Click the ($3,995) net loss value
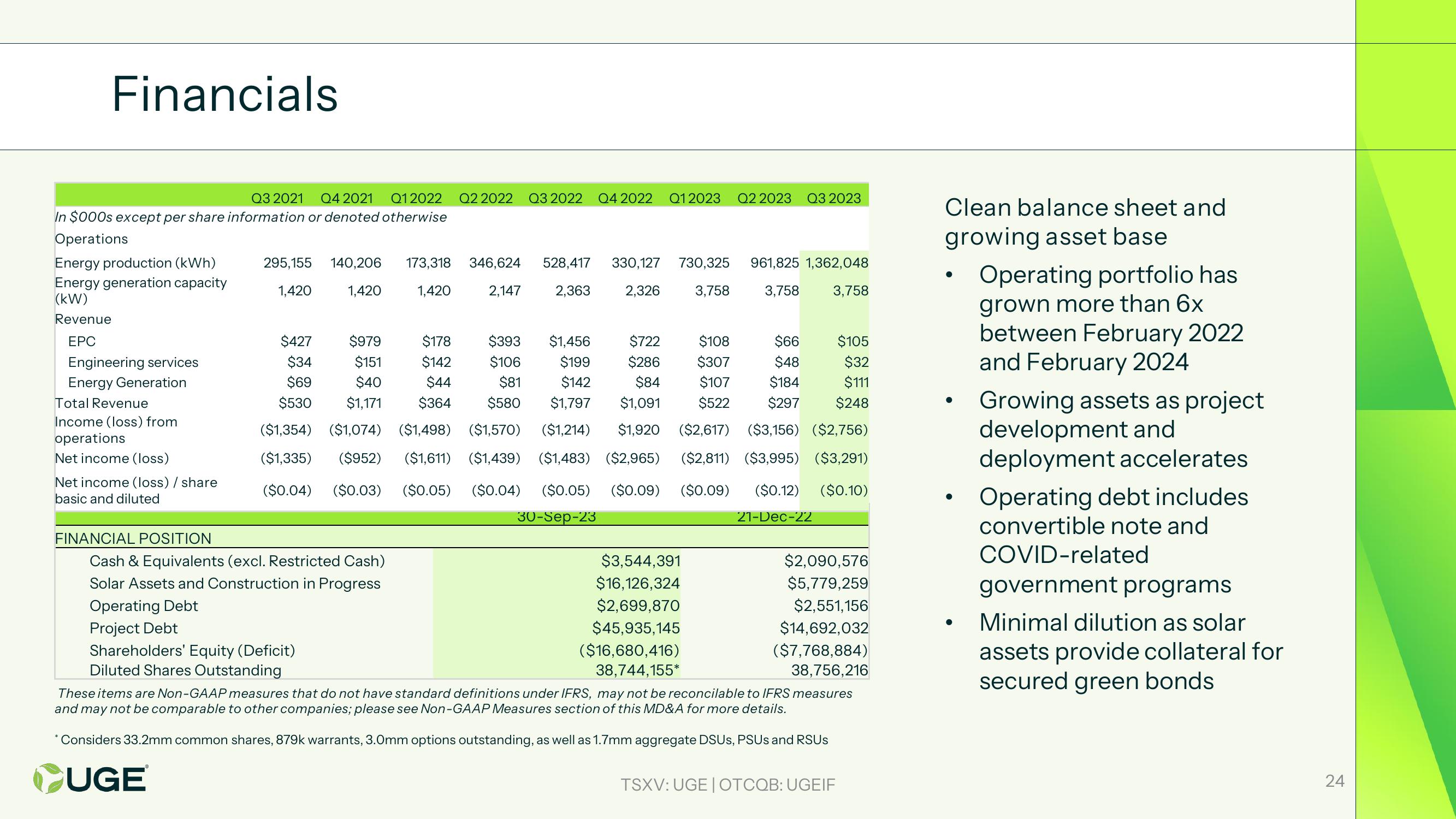 [772, 458]
